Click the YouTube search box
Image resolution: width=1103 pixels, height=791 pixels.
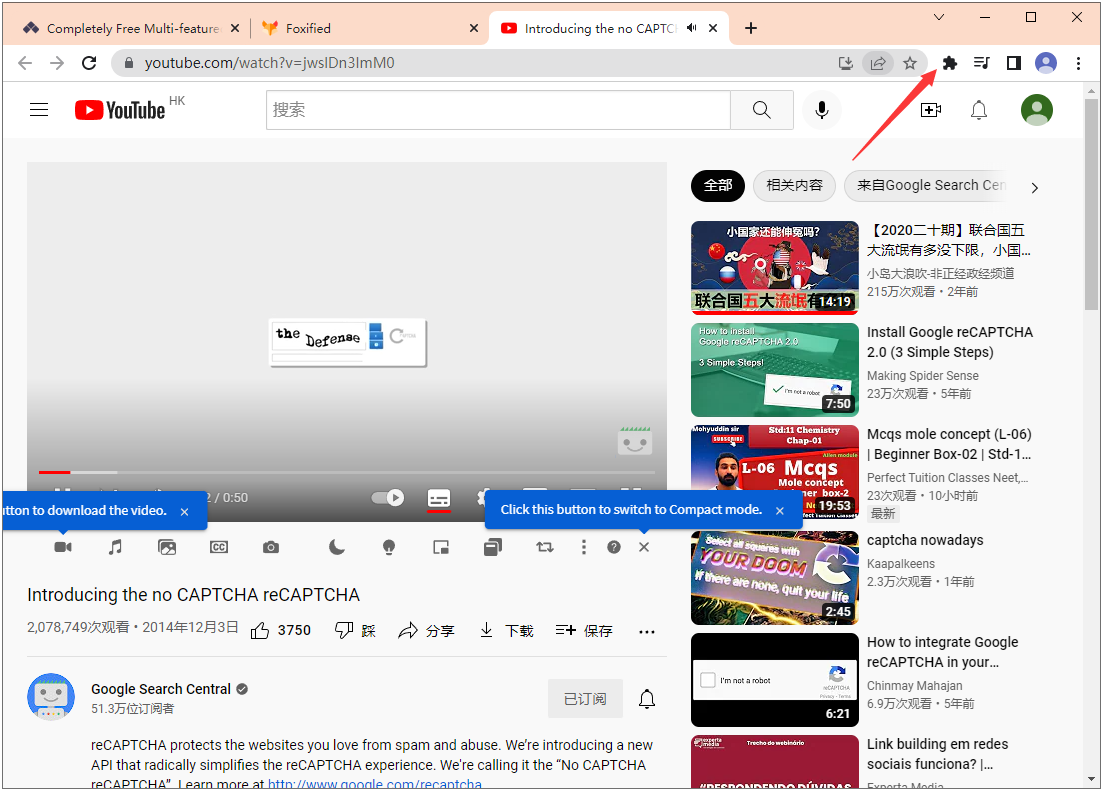click(498, 110)
